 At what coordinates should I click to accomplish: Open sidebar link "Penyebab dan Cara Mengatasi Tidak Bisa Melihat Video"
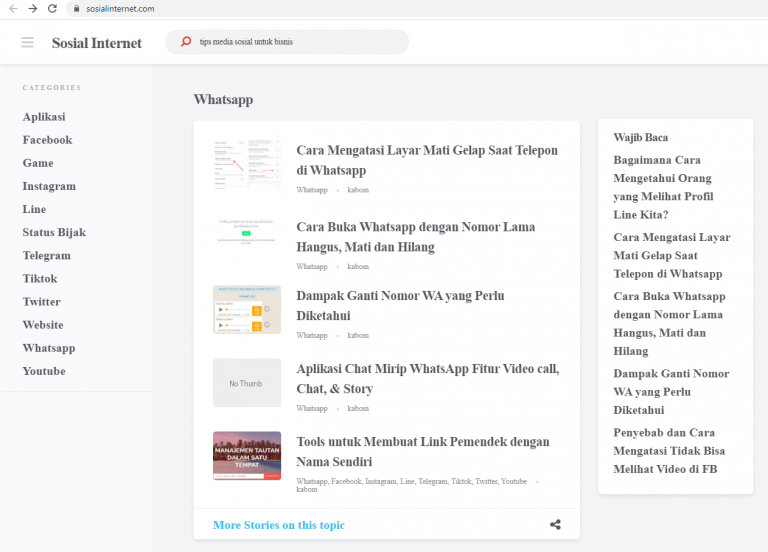tap(671, 451)
